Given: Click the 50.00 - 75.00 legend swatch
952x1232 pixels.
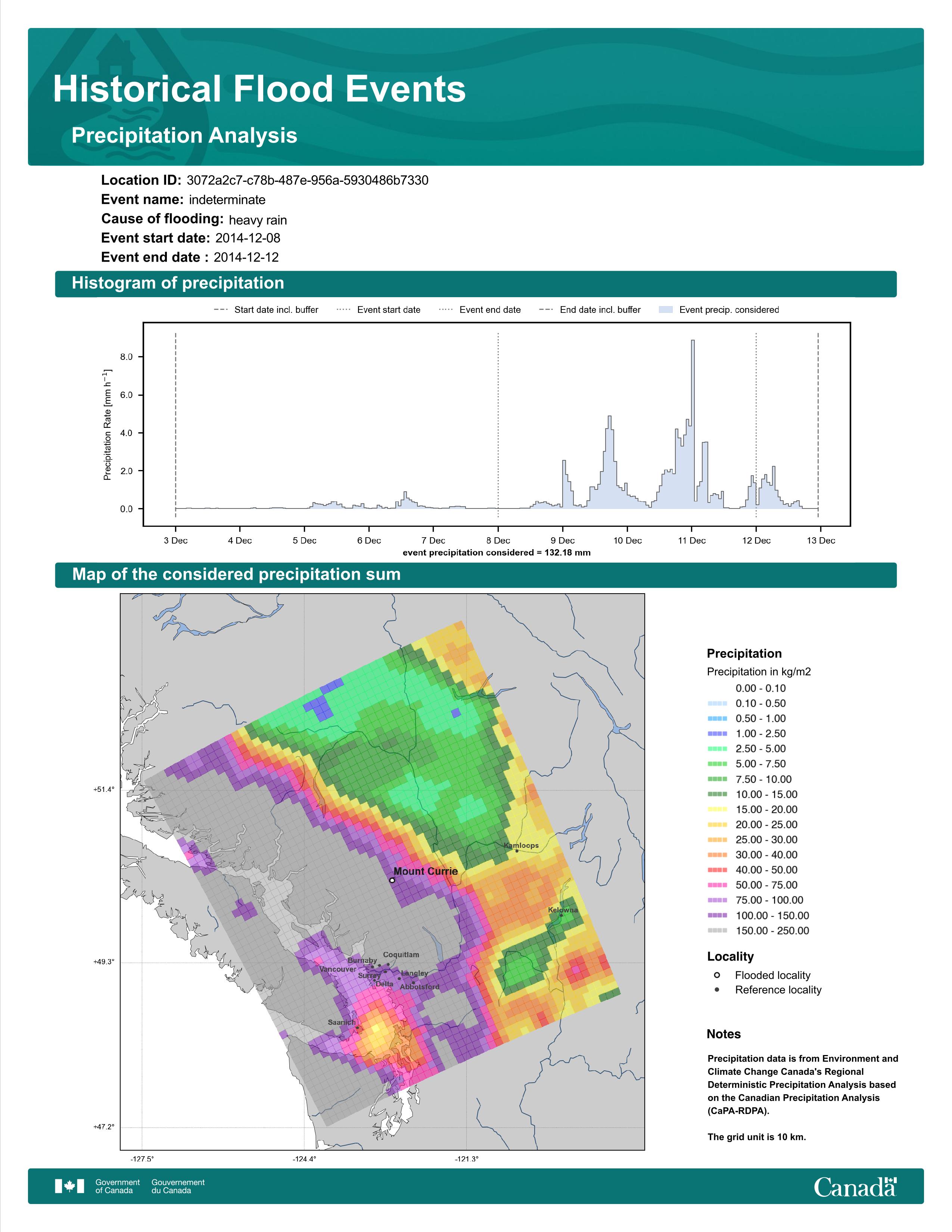Looking at the screenshot, I should (717, 885).
